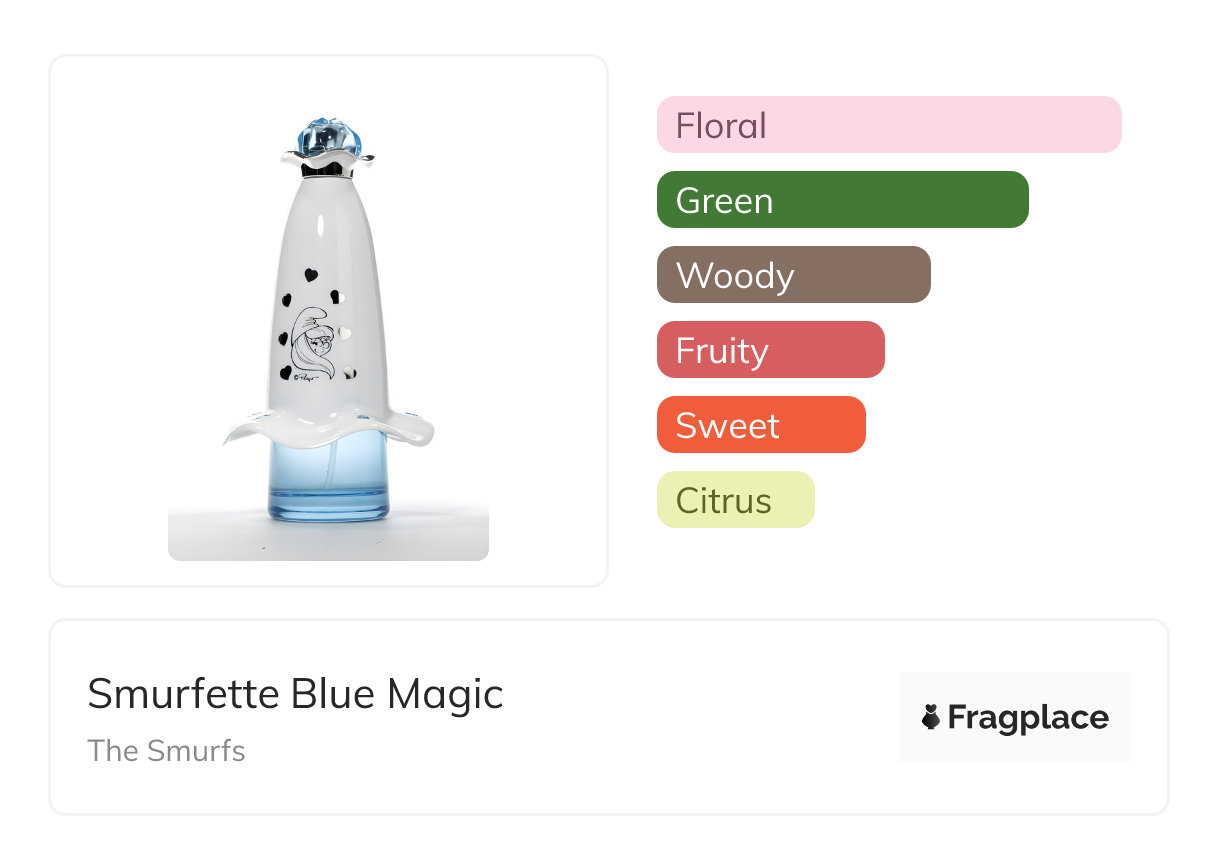Click the topmost black heart on bottle
This screenshot has width=1218, height=864.
pyautogui.click(x=312, y=273)
